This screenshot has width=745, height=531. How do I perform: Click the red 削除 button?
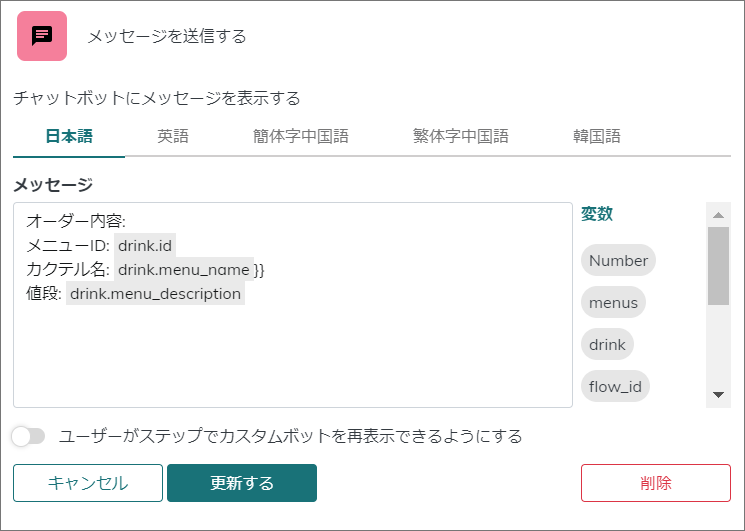click(655, 483)
